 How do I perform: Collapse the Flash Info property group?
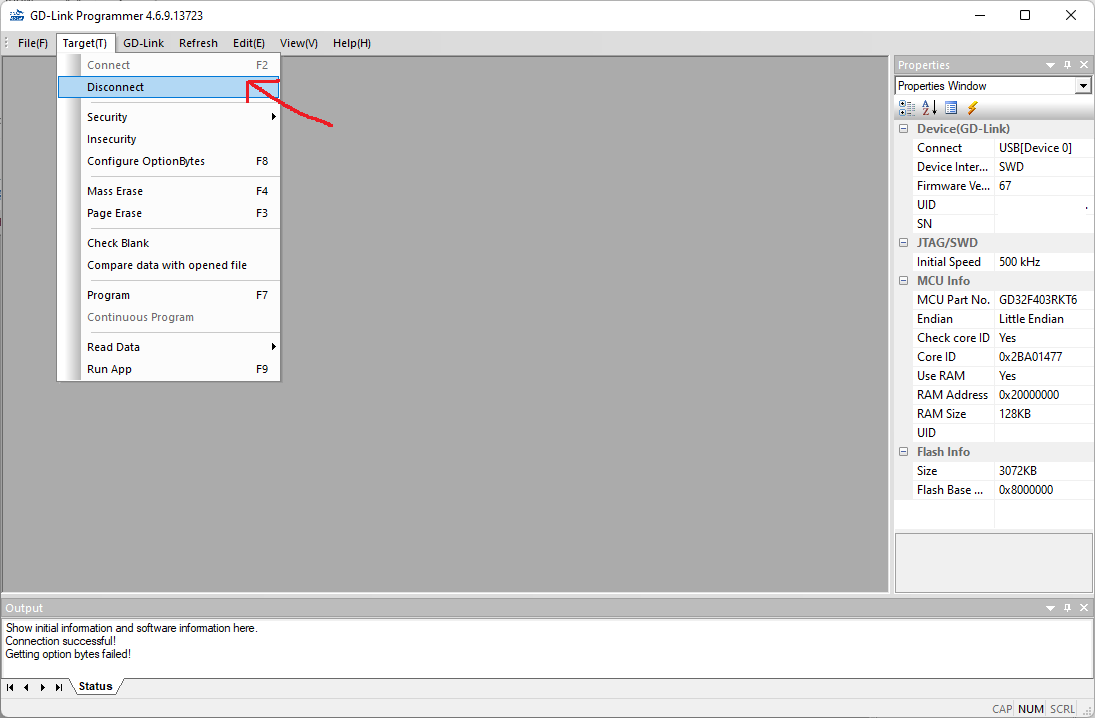pos(903,451)
